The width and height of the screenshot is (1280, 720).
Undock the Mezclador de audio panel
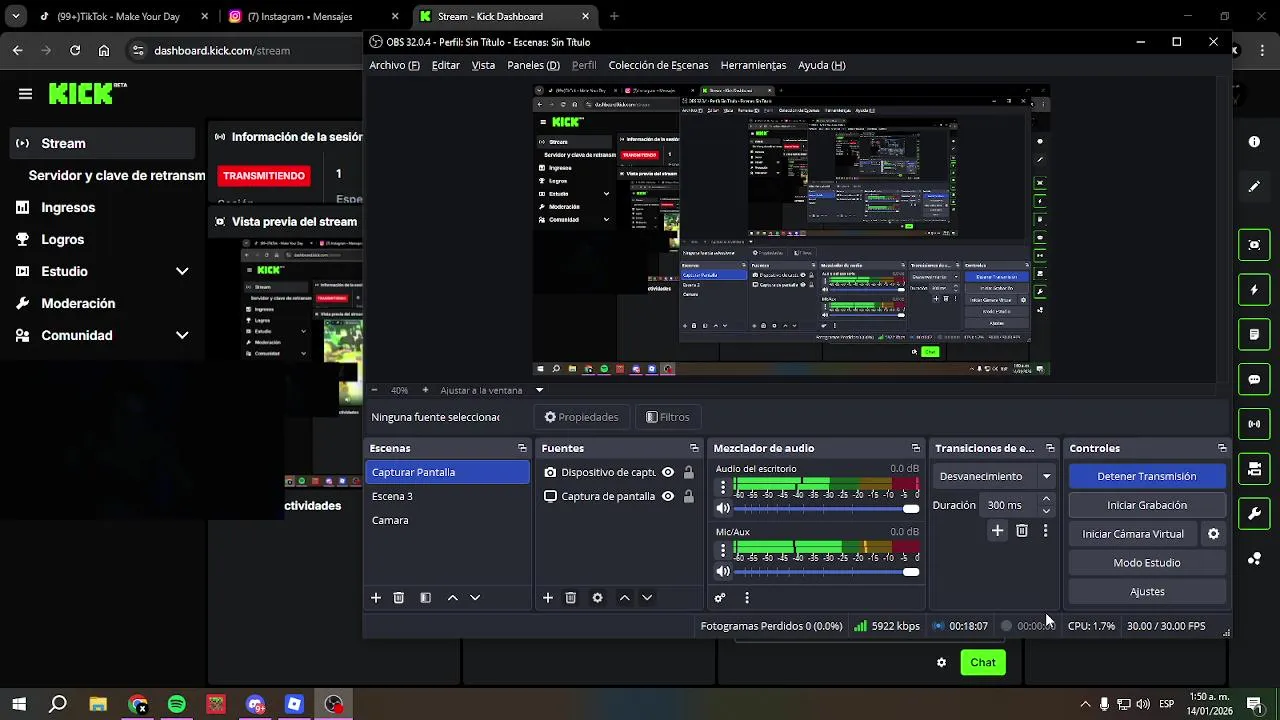tap(915, 448)
